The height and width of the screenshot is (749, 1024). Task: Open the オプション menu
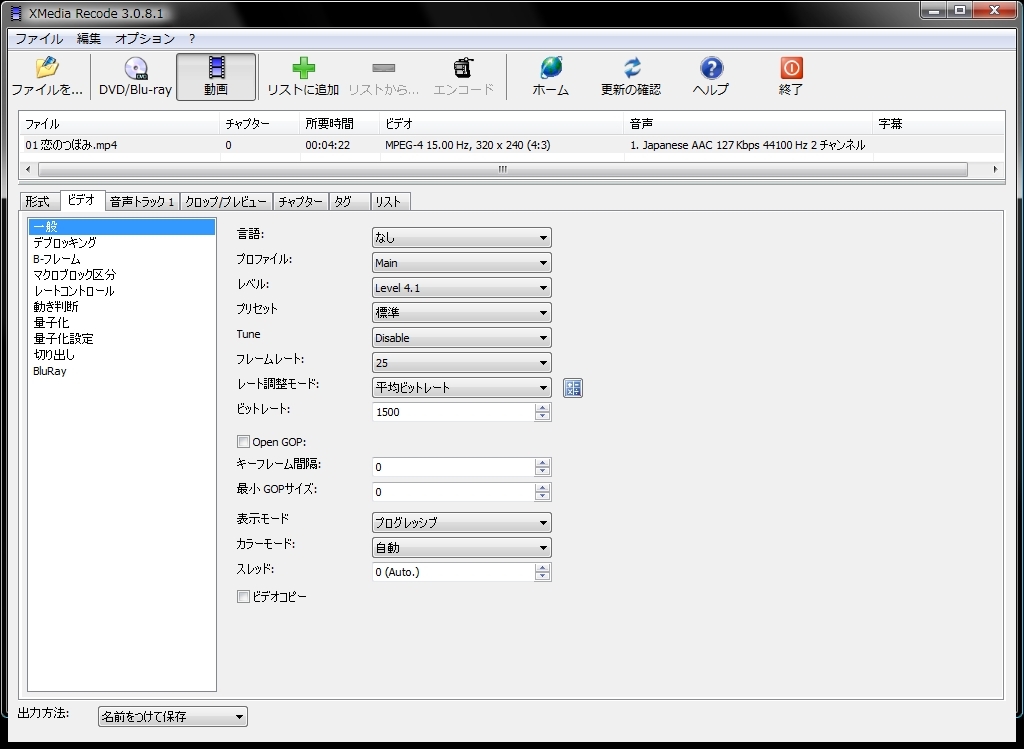click(x=145, y=39)
